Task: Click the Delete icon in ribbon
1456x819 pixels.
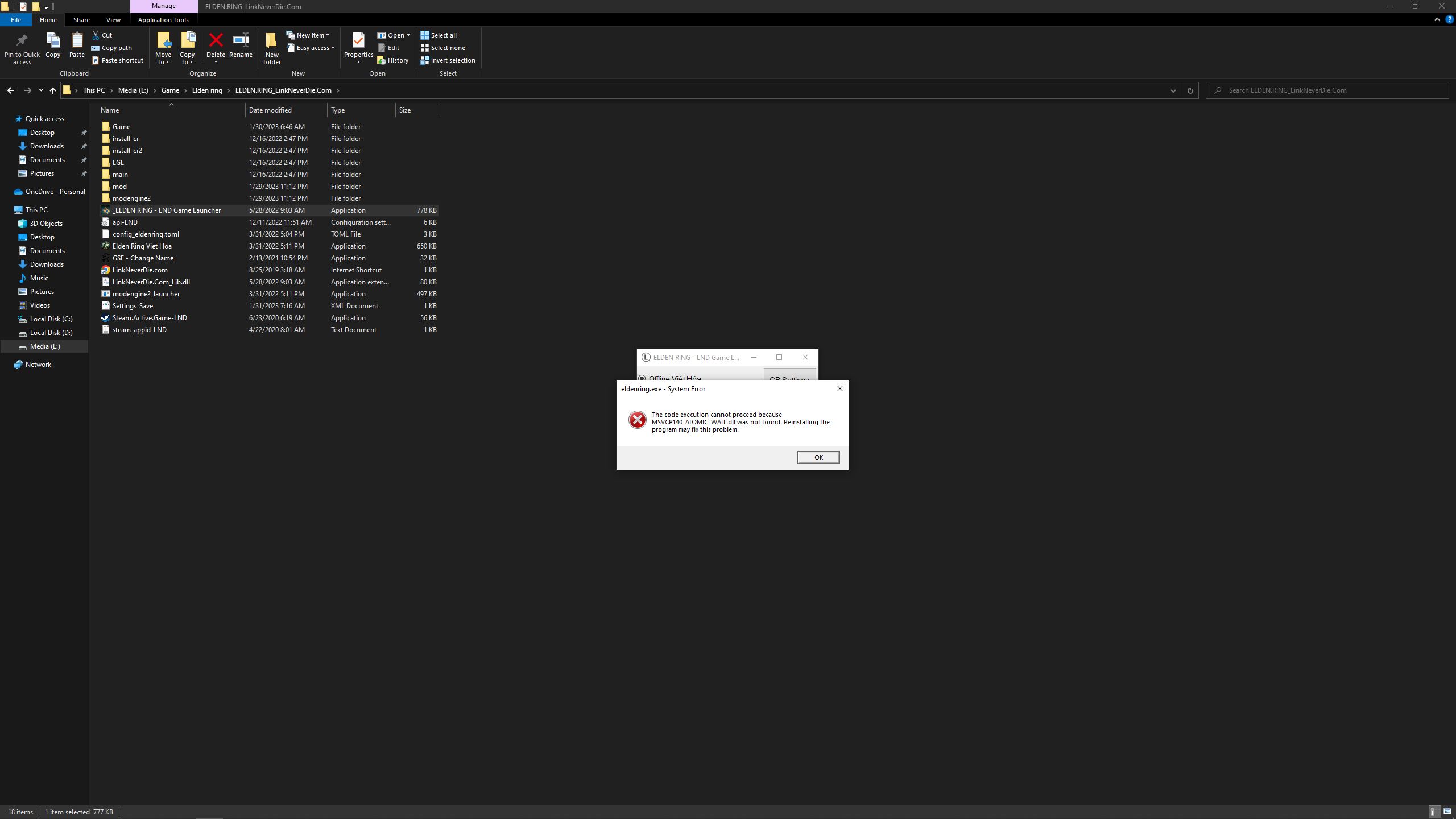Action: pos(216,41)
